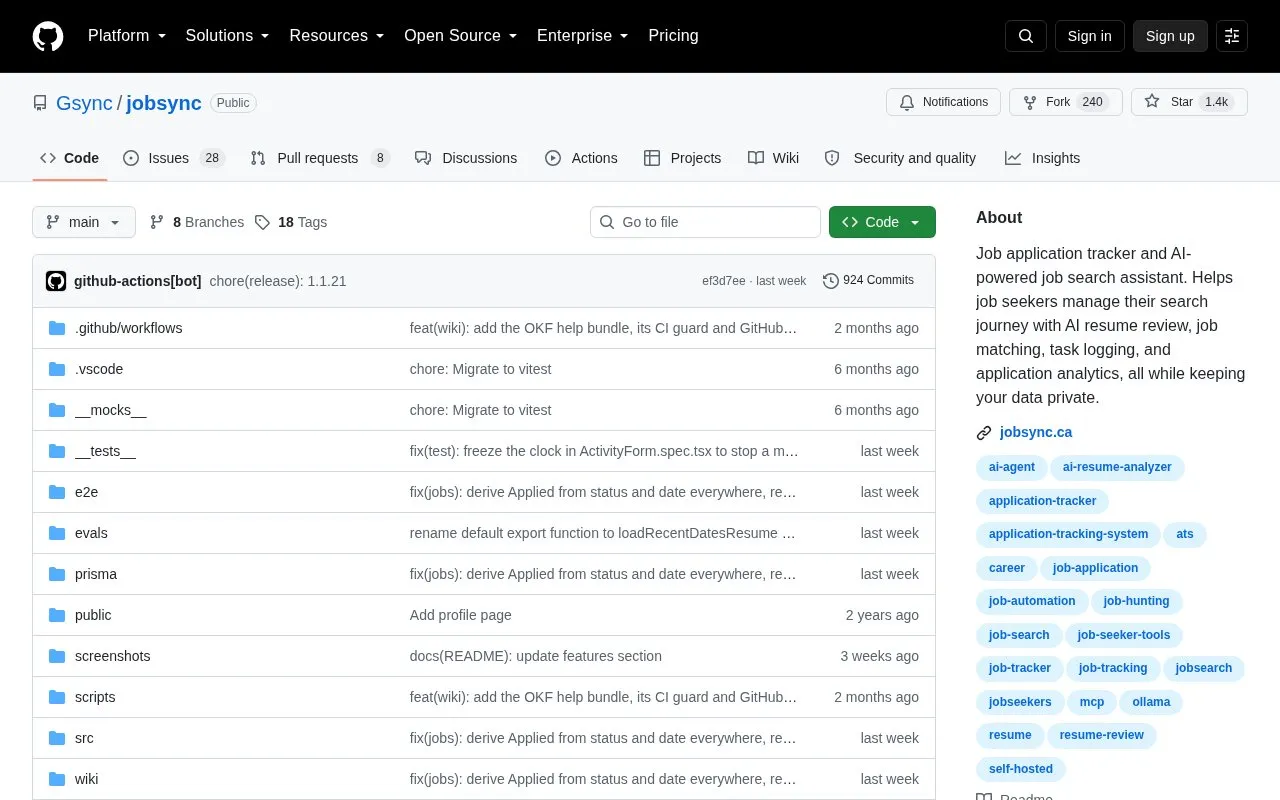Click the repository book icon beside Gsync
The width and height of the screenshot is (1280, 800).
[40, 103]
